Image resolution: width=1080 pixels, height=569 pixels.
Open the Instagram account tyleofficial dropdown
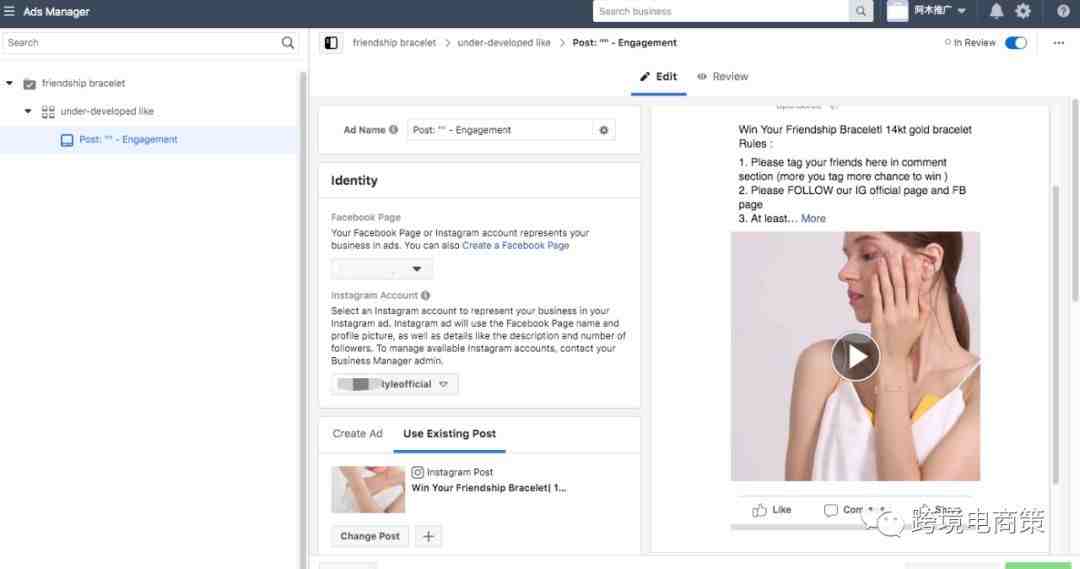click(x=394, y=384)
